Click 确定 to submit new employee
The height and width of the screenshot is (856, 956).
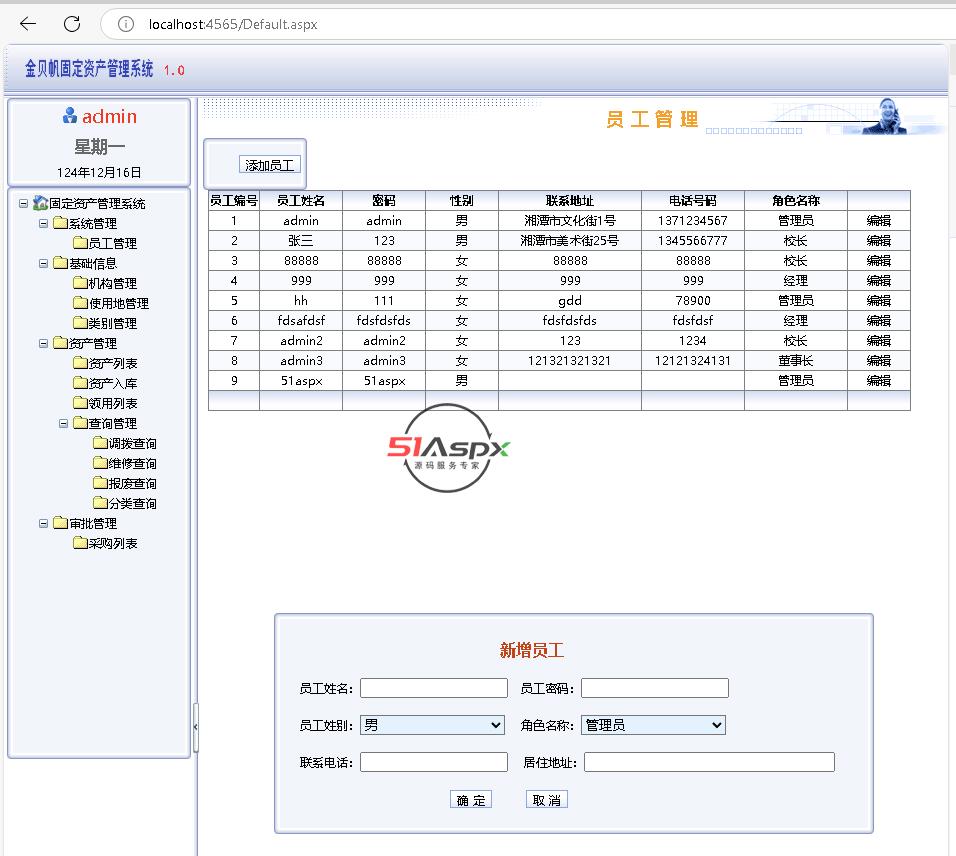point(471,800)
